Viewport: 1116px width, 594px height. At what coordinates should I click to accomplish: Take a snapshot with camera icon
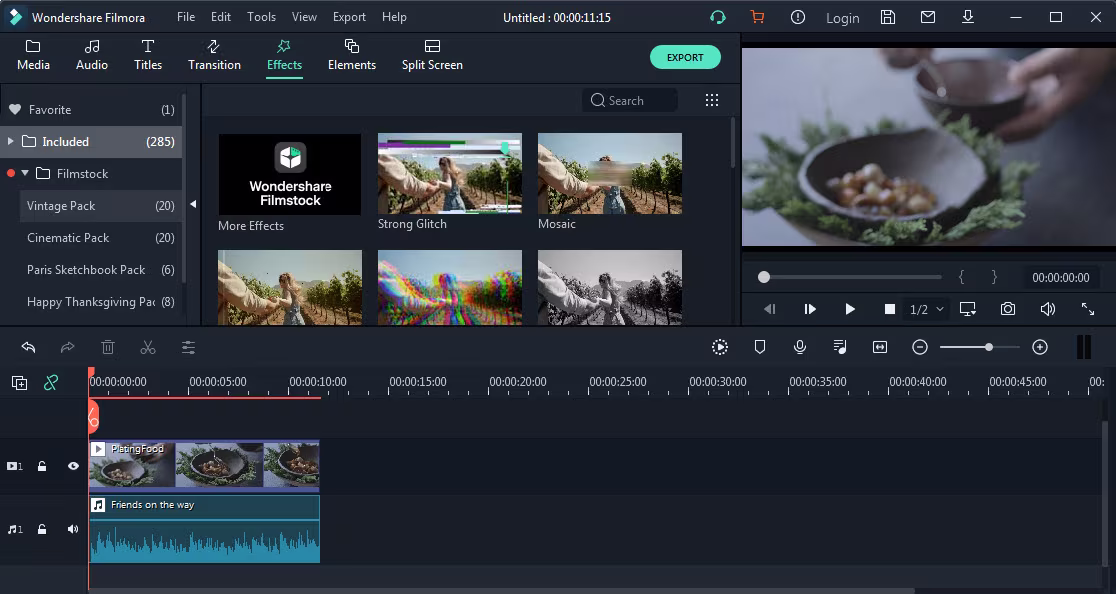[1008, 309]
